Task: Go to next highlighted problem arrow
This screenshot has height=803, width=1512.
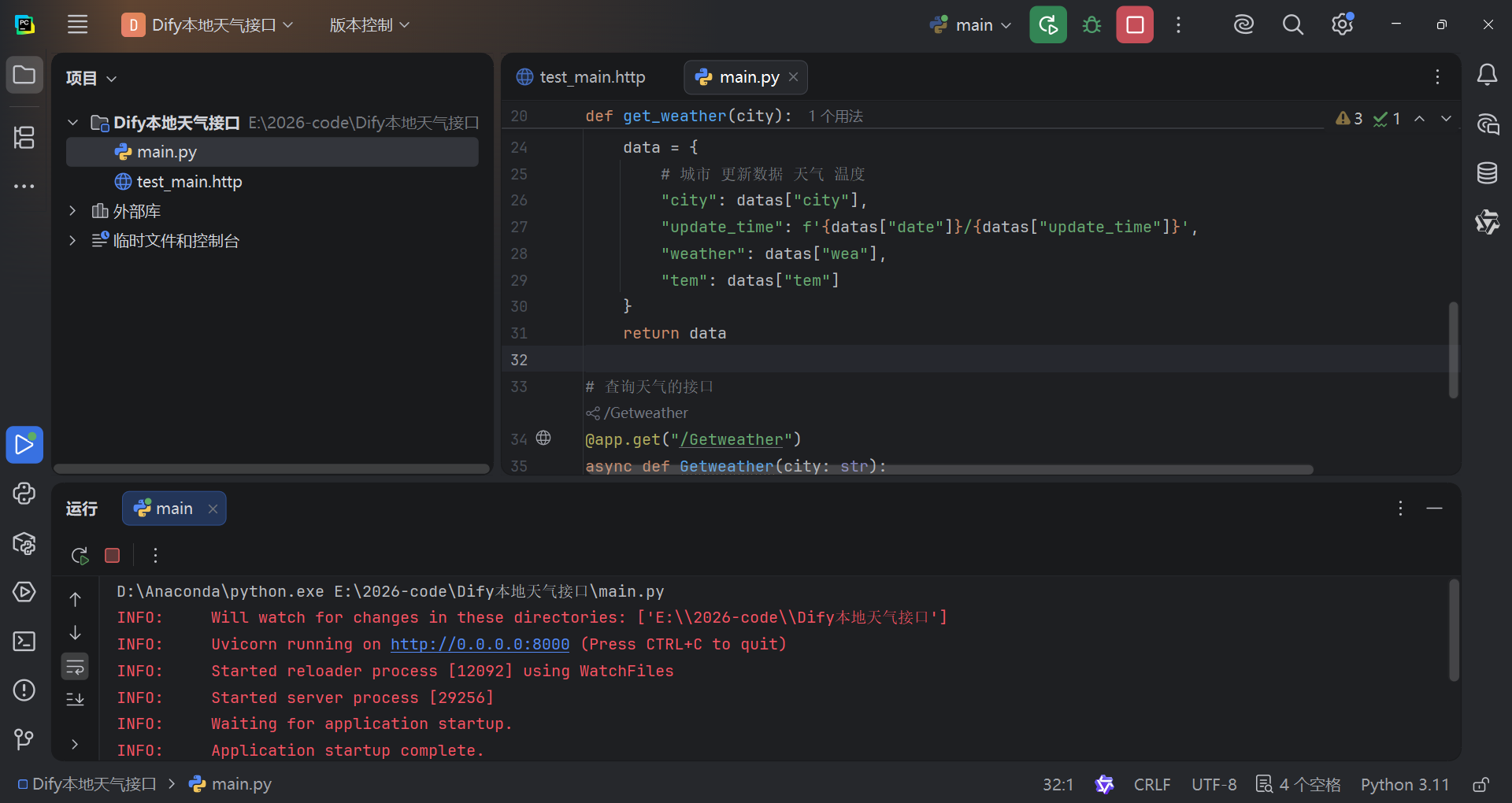Action: (1446, 118)
